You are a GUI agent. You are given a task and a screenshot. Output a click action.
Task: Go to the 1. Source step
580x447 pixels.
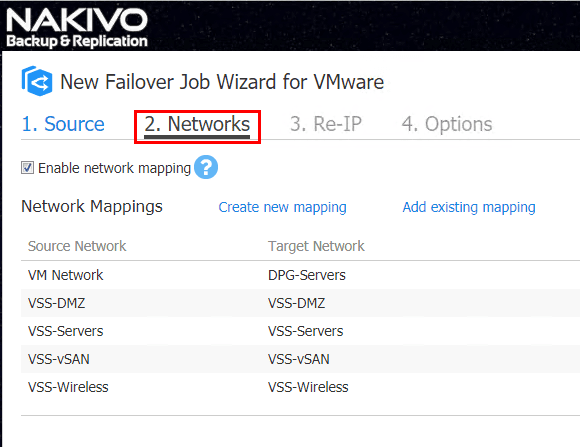tap(63, 124)
